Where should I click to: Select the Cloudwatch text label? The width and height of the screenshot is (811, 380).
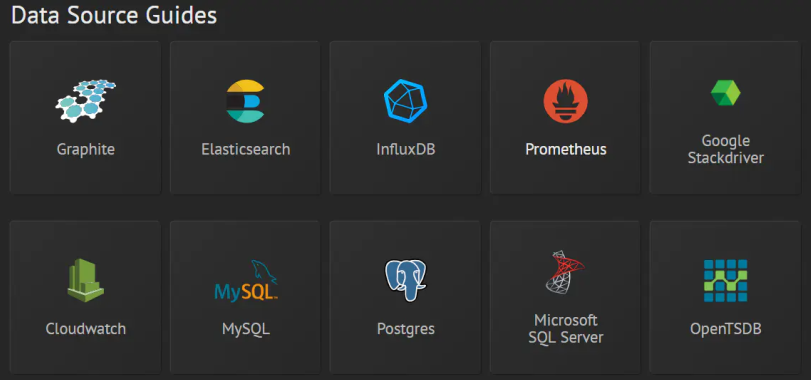click(85, 329)
